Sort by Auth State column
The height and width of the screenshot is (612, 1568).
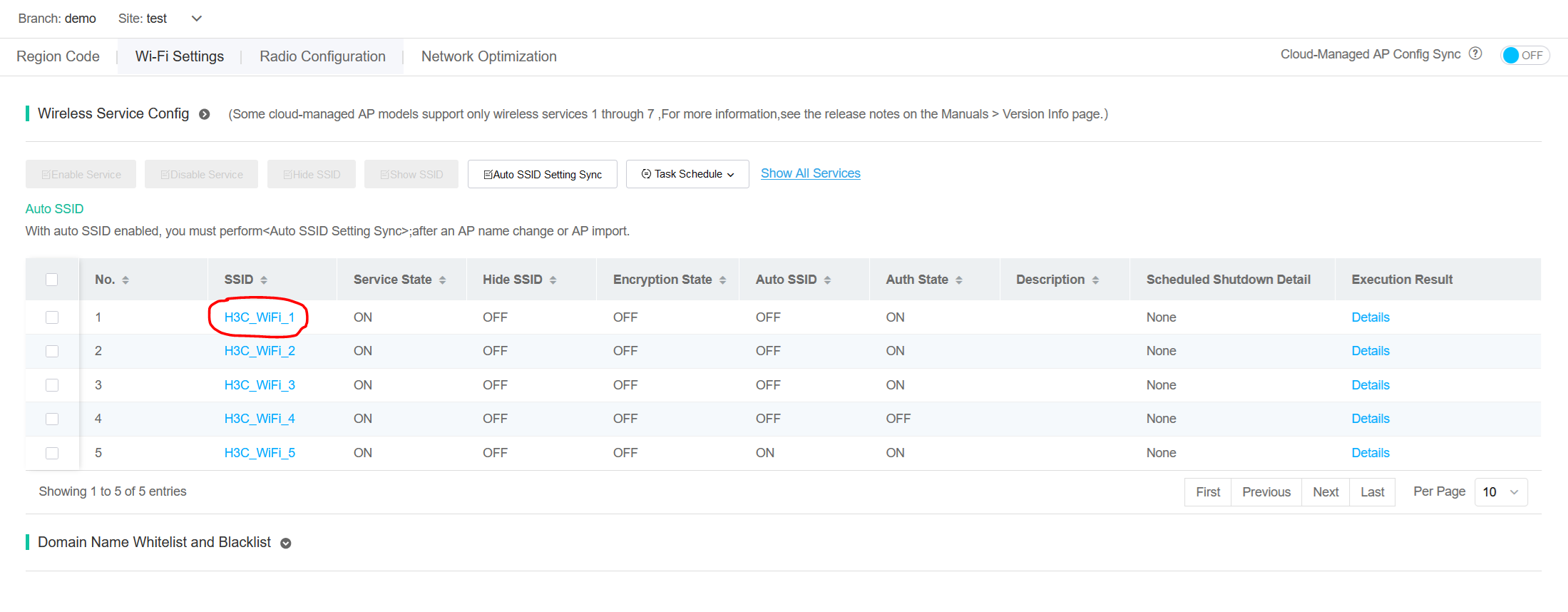click(959, 280)
